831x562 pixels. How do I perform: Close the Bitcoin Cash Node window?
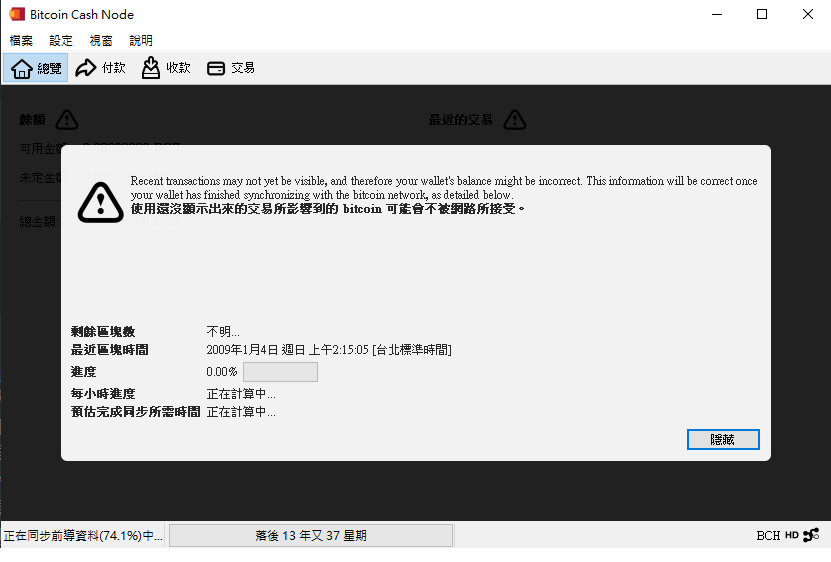coord(808,14)
